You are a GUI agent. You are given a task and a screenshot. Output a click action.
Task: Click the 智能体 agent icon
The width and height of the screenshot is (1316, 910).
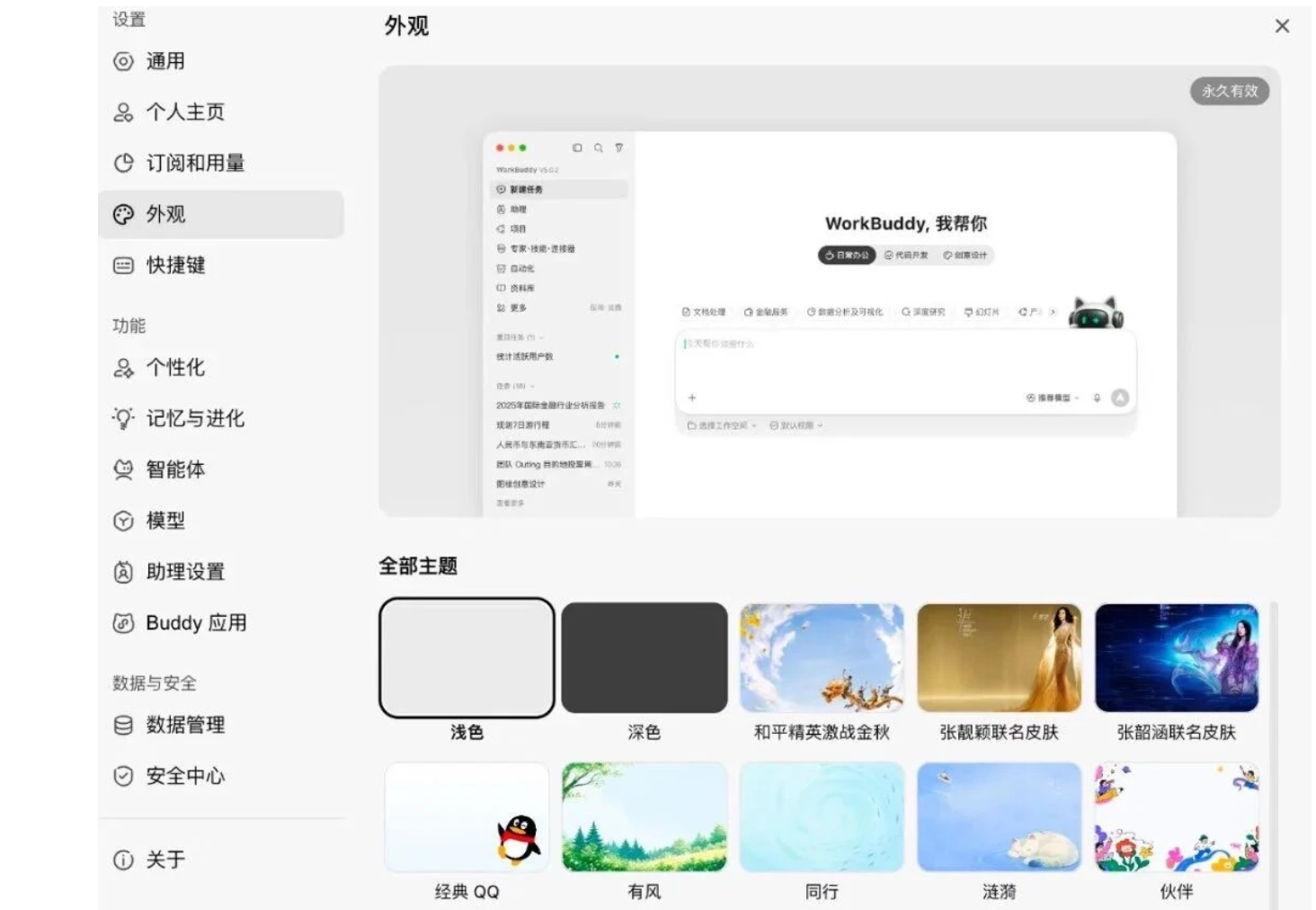click(x=123, y=469)
